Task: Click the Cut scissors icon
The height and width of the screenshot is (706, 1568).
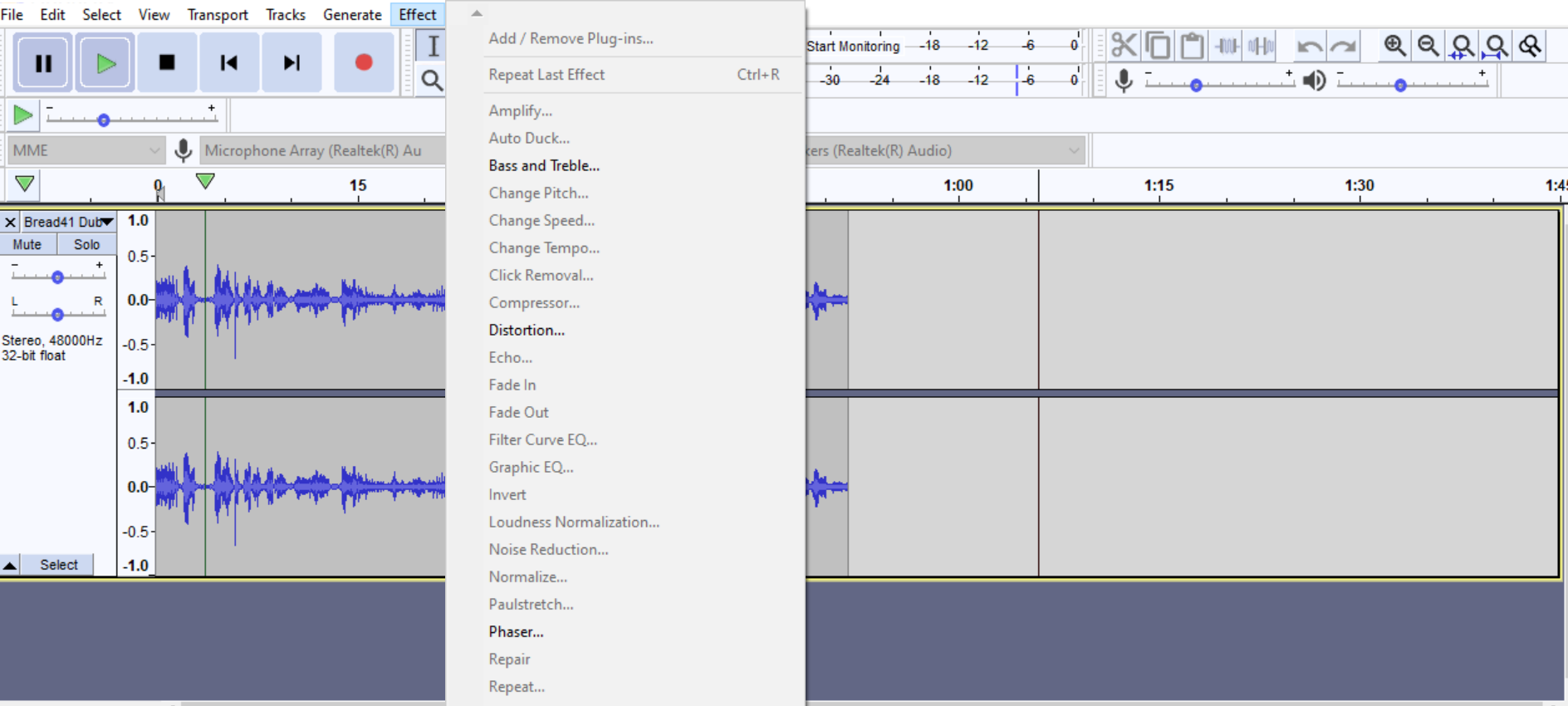Action: click(x=1124, y=46)
